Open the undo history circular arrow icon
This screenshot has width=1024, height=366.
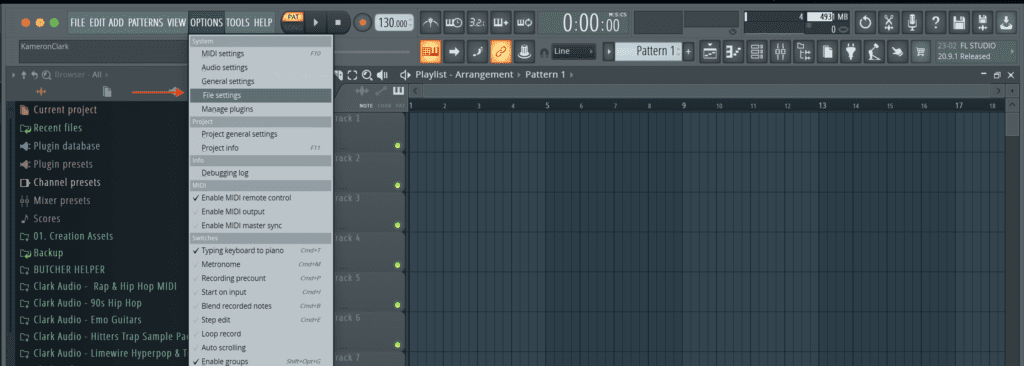pos(865,23)
